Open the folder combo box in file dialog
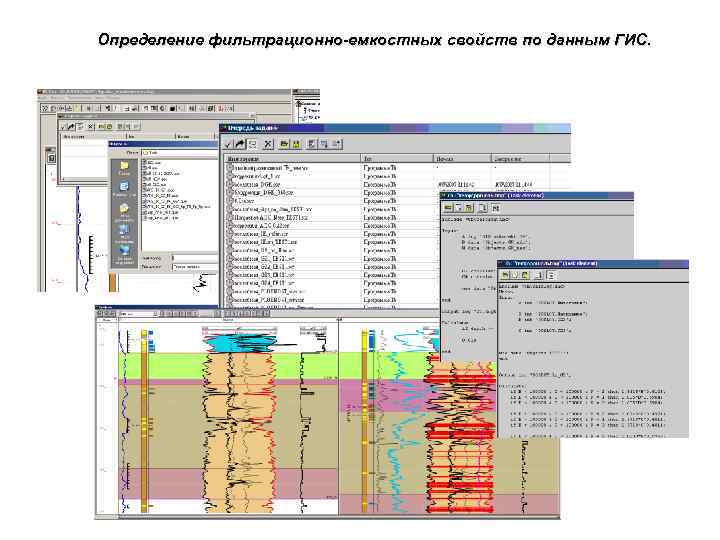 coord(179,152)
